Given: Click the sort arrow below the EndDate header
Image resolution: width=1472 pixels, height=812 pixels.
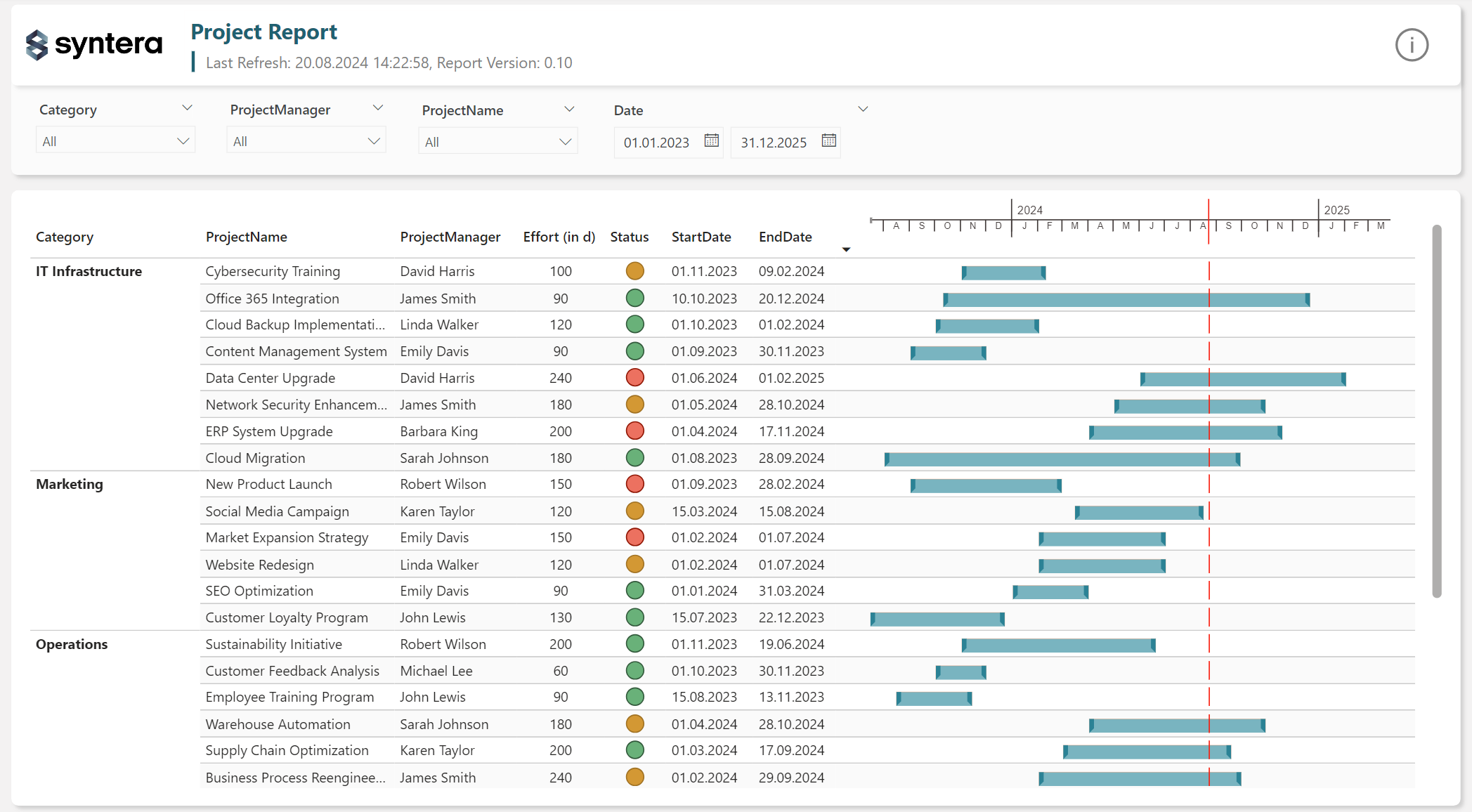Looking at the screenshot, I should 846,249.
